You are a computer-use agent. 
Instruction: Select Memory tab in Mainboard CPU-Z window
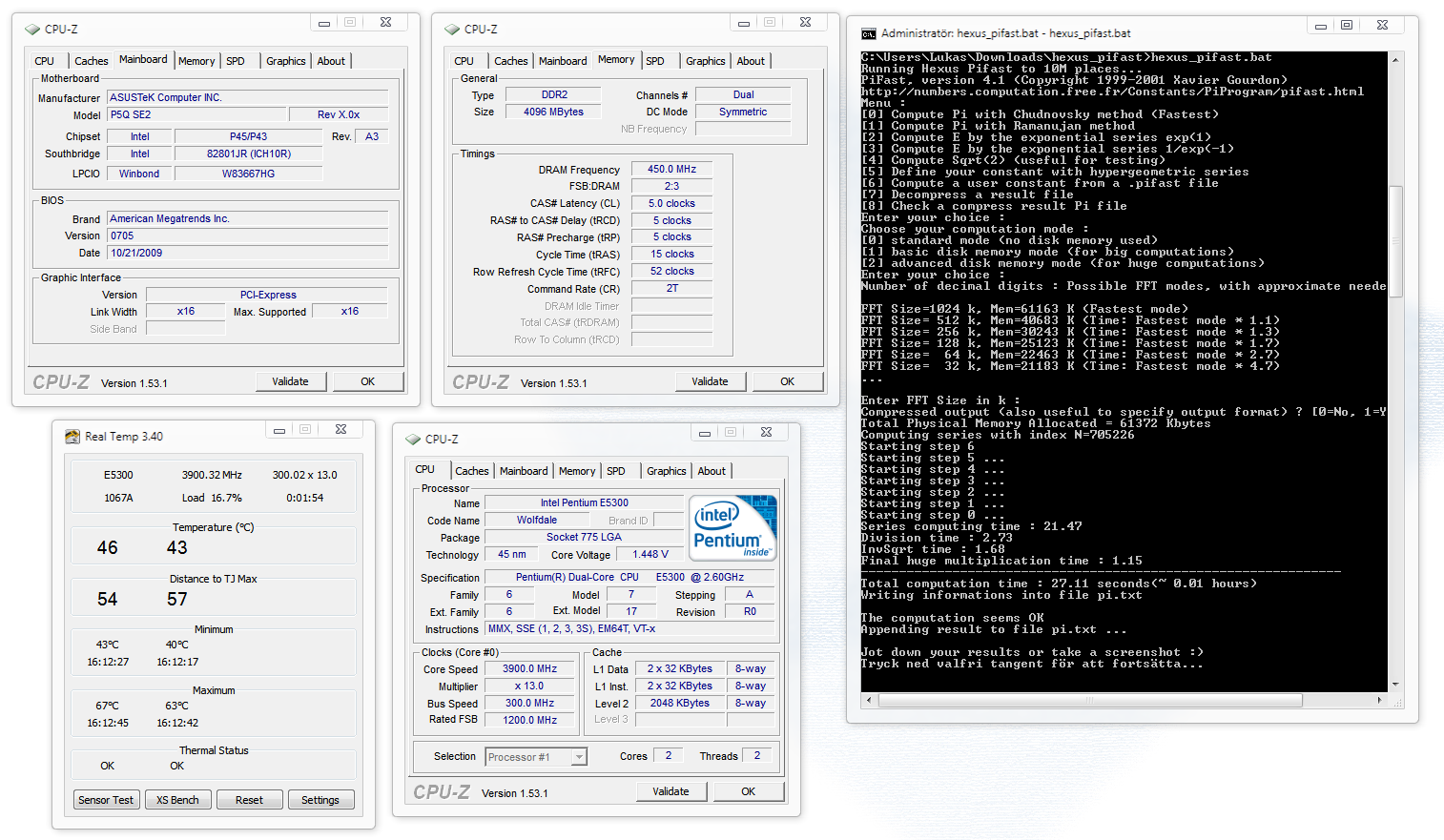pyautogui.click(x=196, y=61)
